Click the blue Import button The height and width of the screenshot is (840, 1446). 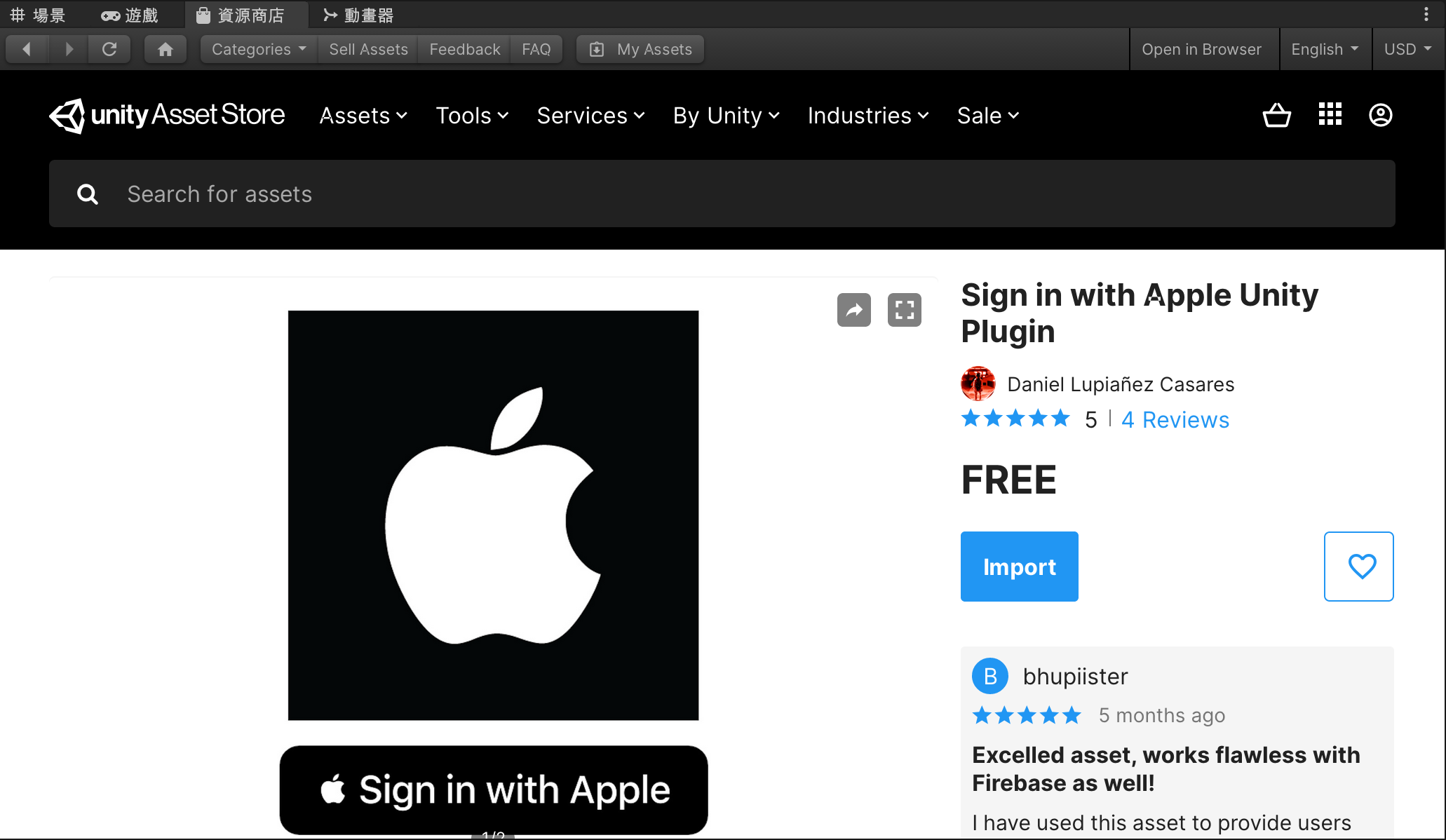click(1019, 566)
